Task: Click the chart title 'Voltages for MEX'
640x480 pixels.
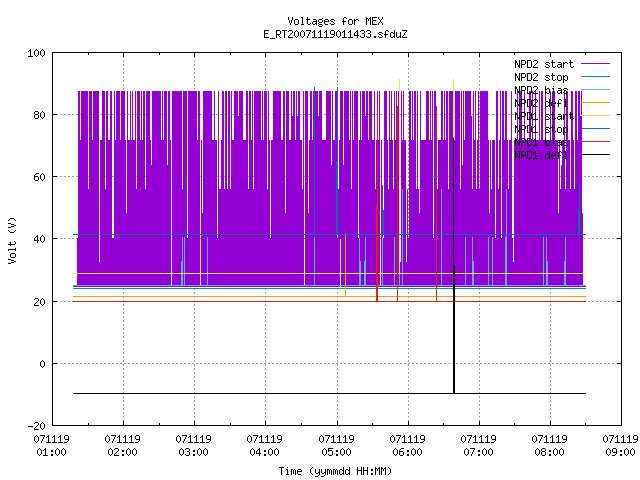Action: [335, 21]
